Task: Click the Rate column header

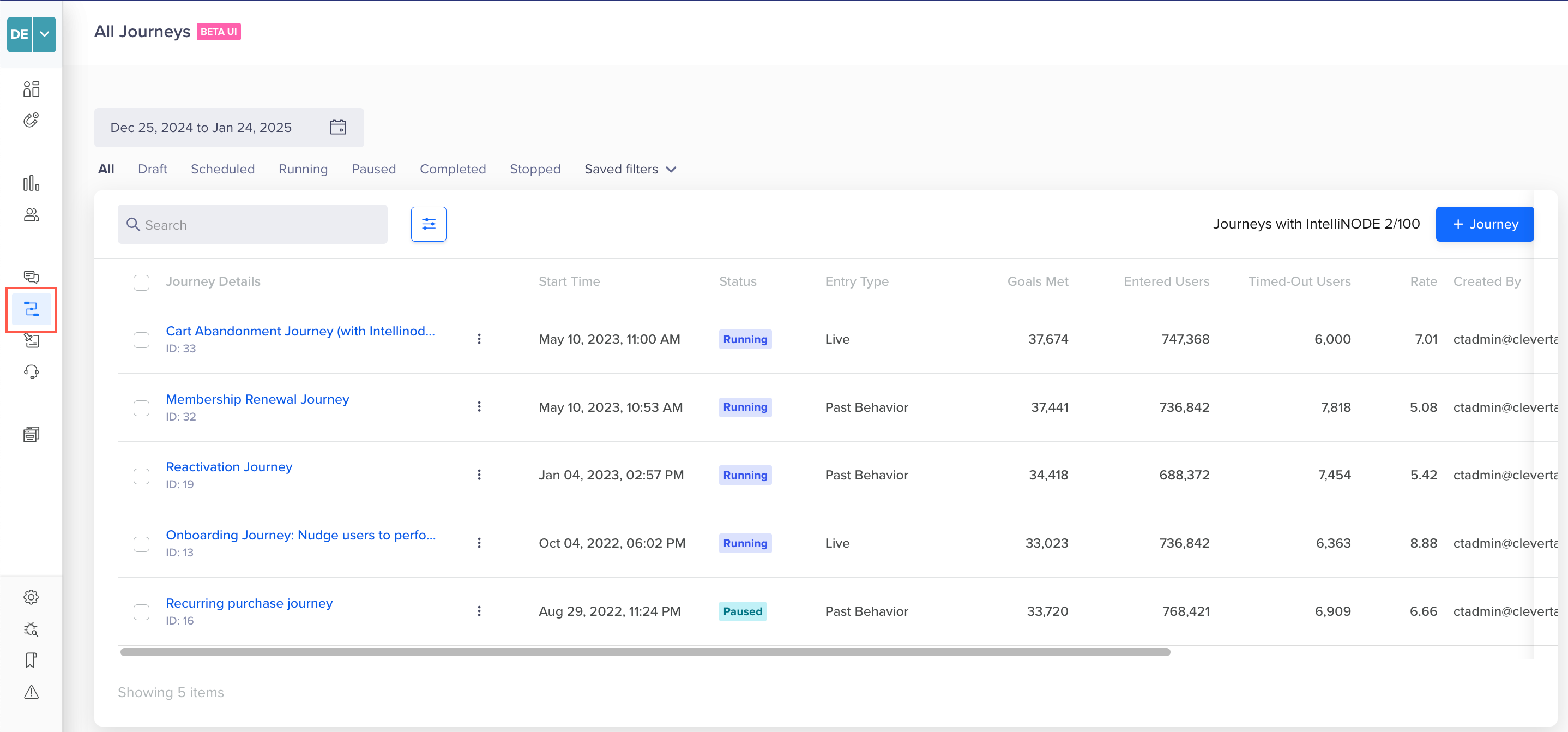Action: (1424, 281)
